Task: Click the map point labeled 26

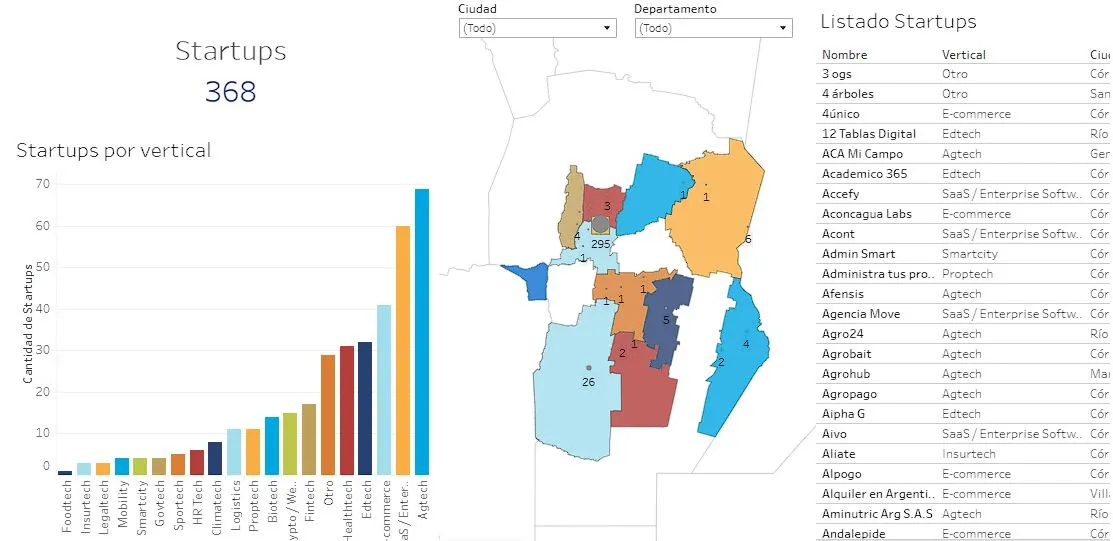Action: (x=588, y=368)
